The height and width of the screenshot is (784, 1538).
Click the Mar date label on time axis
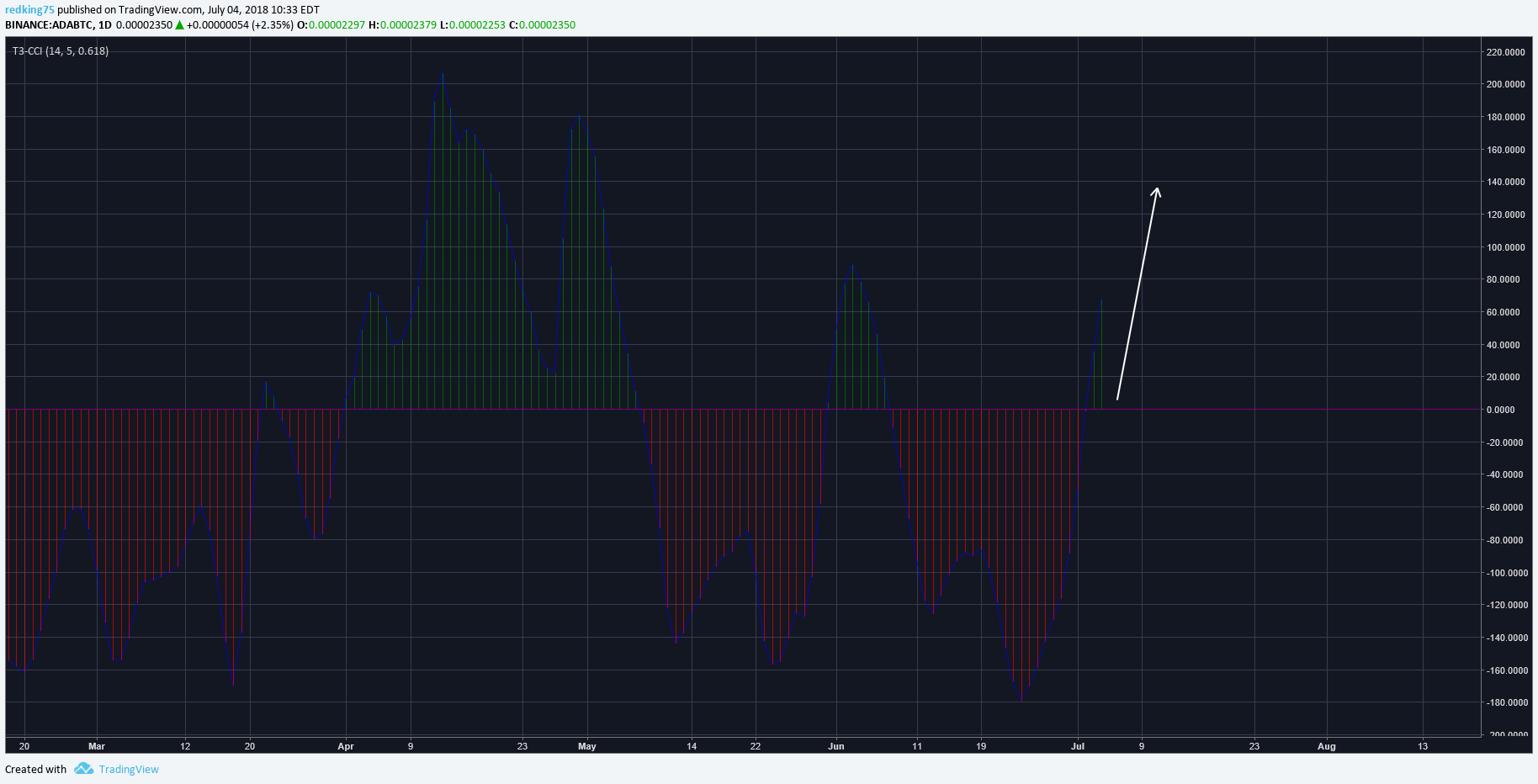tap(97, 746)
